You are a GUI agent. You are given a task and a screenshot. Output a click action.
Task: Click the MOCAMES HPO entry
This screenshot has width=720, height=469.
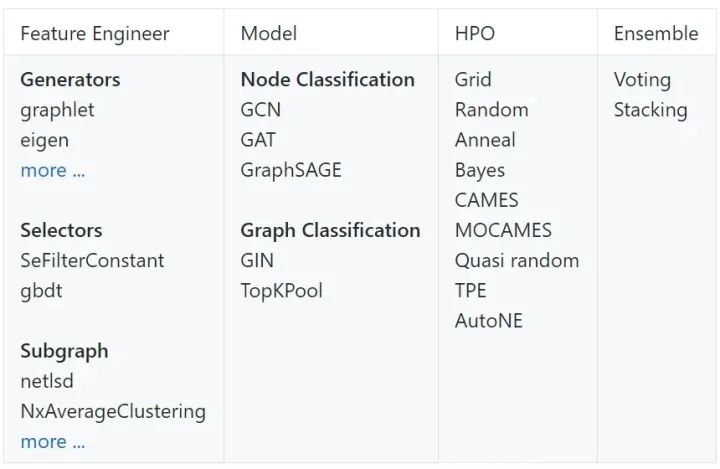(502, 230)
